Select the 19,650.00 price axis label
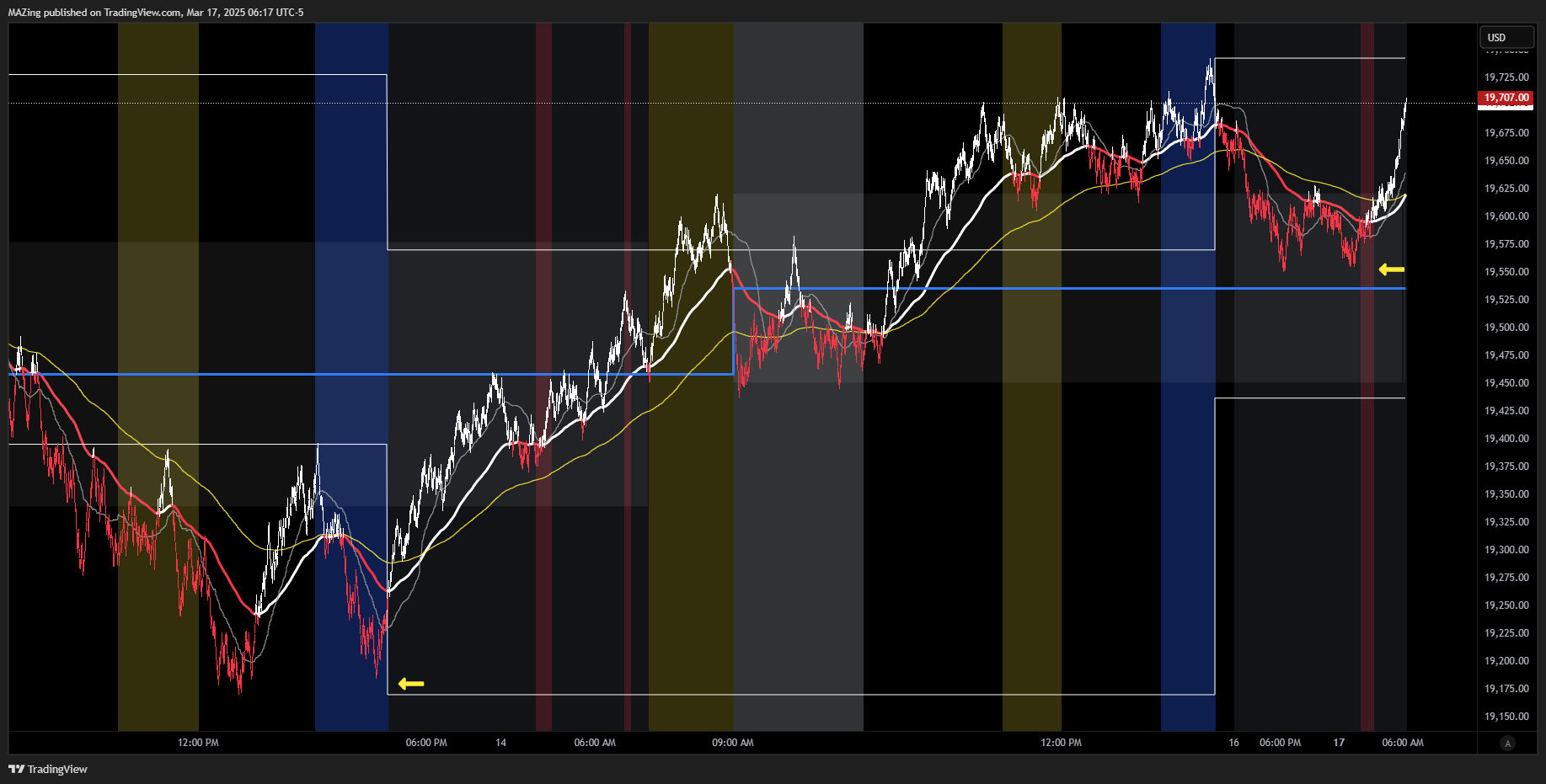The width and height of the screenshot is (1546, 784). (1506, 161)
